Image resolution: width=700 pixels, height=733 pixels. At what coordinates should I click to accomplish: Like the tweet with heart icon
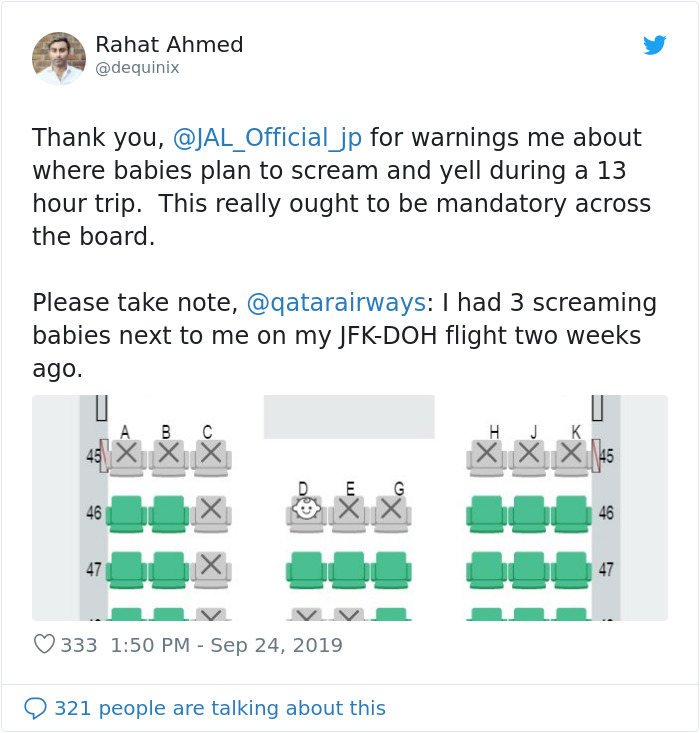pyautogui.click(x=44, y=645)
